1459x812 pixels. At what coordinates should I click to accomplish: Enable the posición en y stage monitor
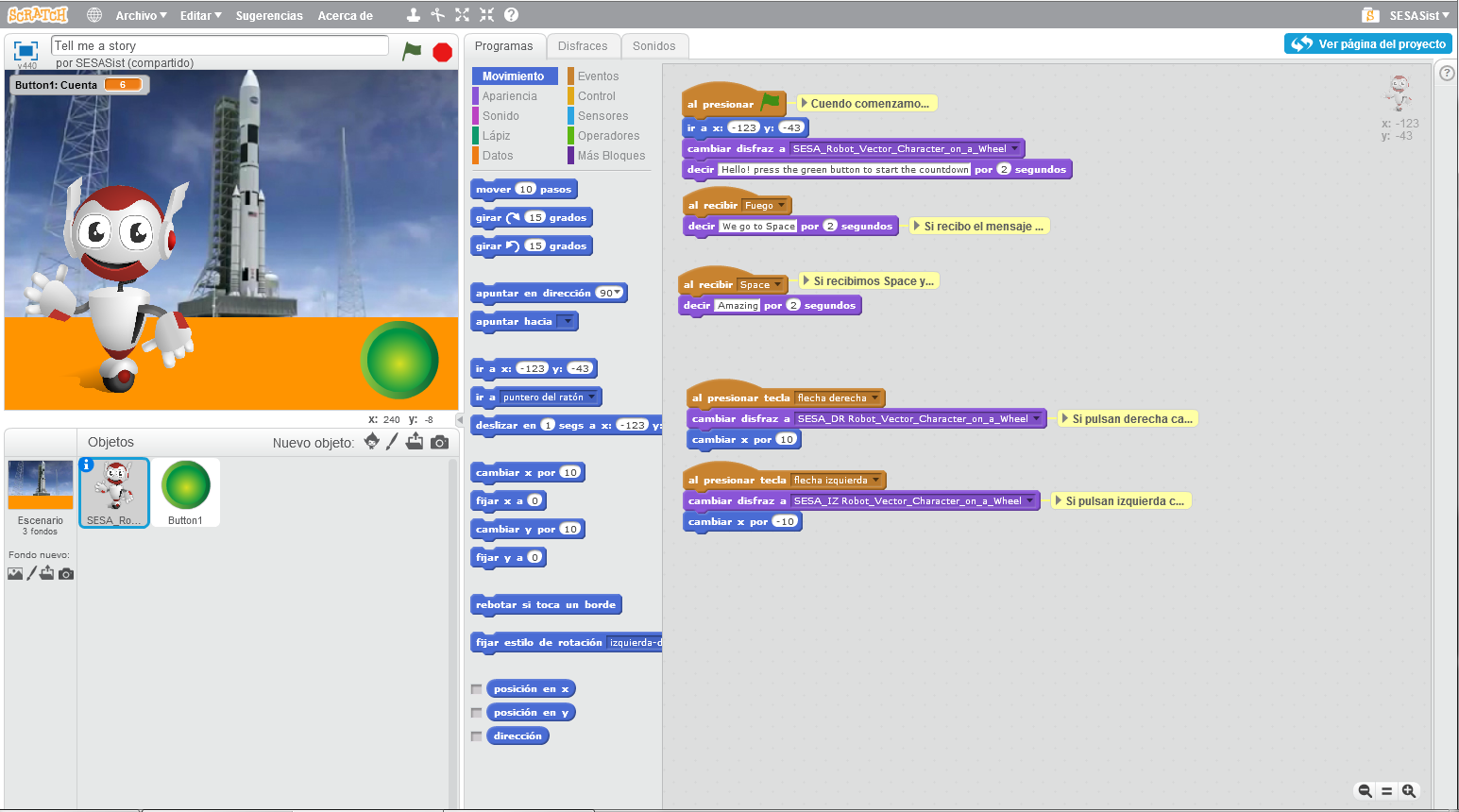point(477,712)
